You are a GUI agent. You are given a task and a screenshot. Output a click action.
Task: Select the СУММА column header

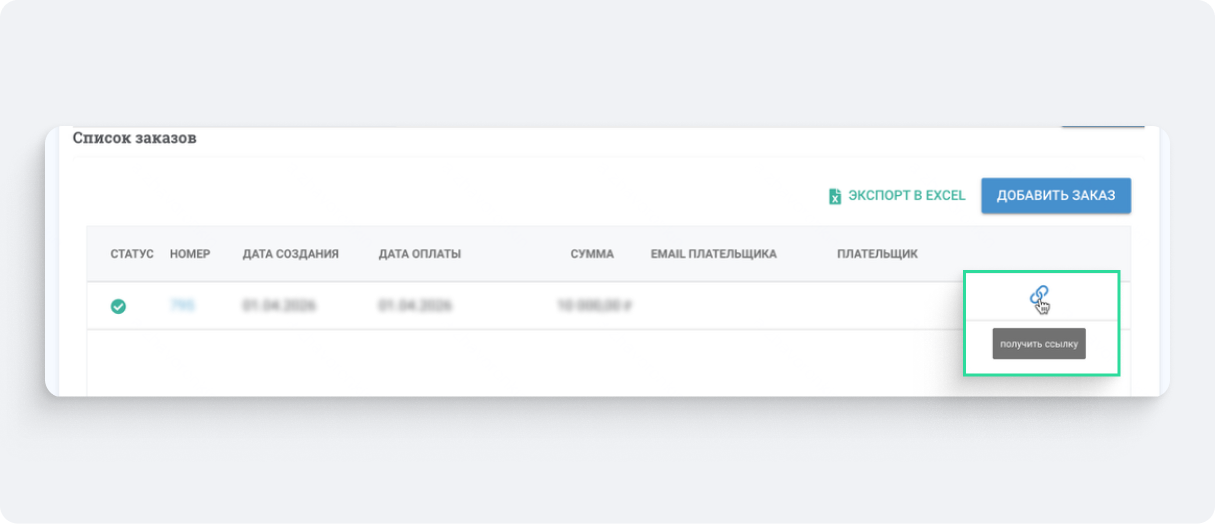tap(592, 254)
